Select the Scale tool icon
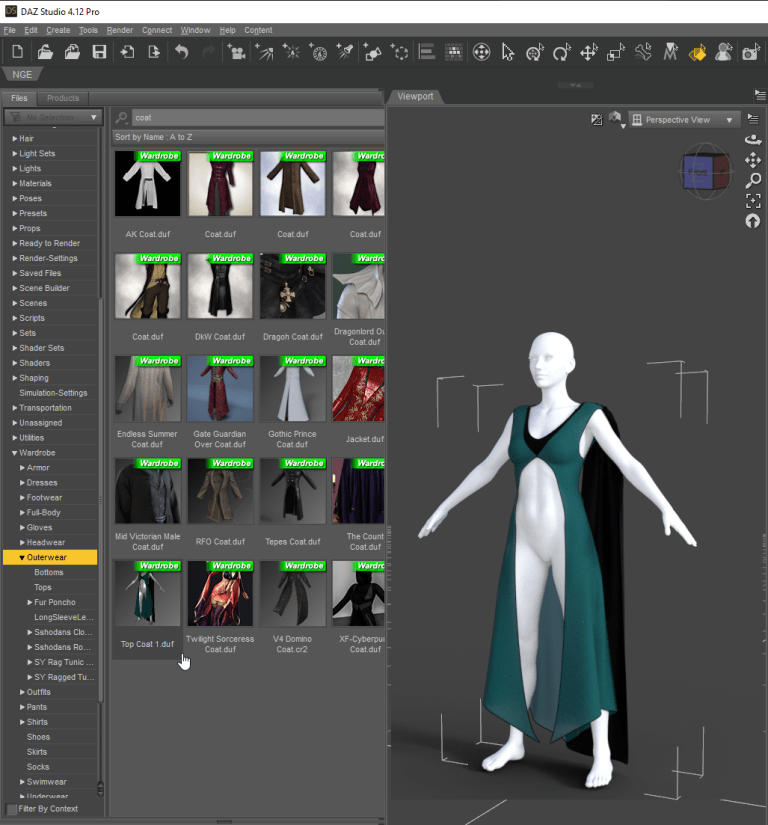The image size is (768, 825). click(615, 52)
